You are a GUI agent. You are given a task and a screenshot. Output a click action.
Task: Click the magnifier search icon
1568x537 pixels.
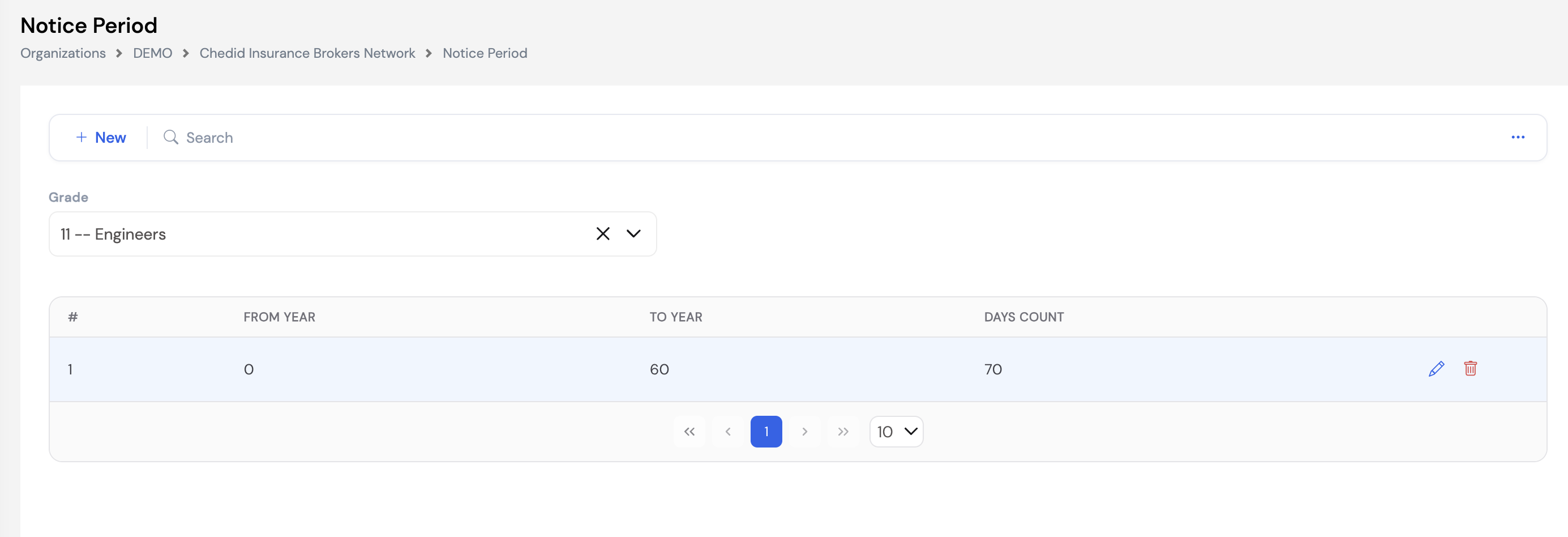171,138
